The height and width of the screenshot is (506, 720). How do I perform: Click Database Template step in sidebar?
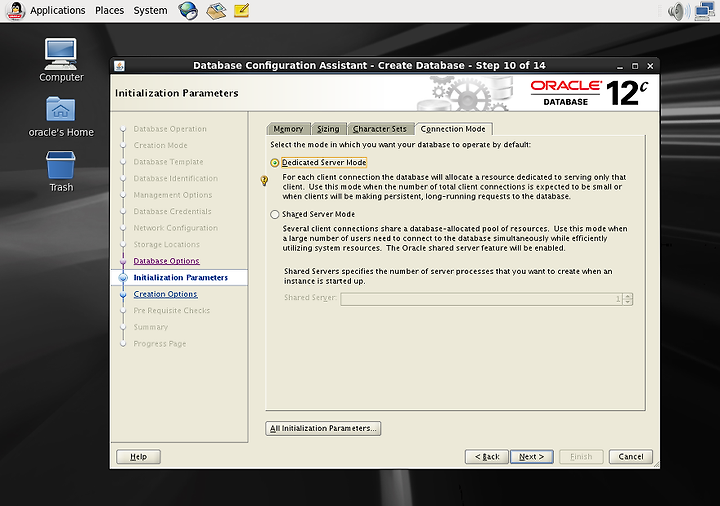click(x=168, y=162)
